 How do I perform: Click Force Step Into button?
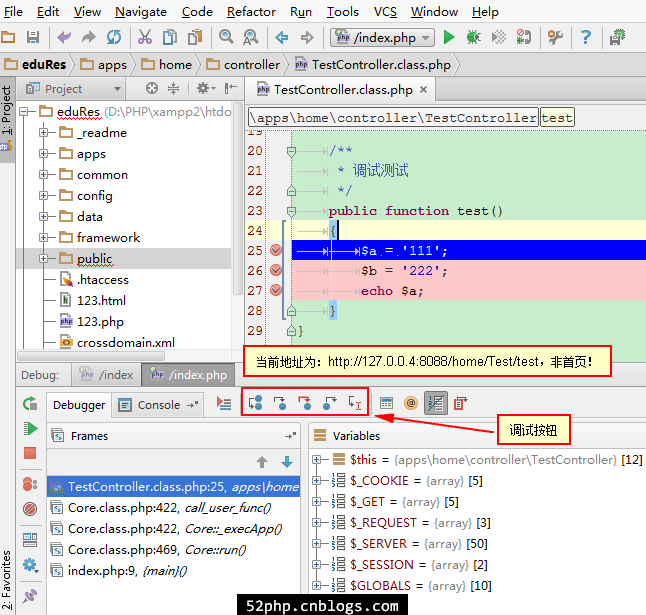304,402
